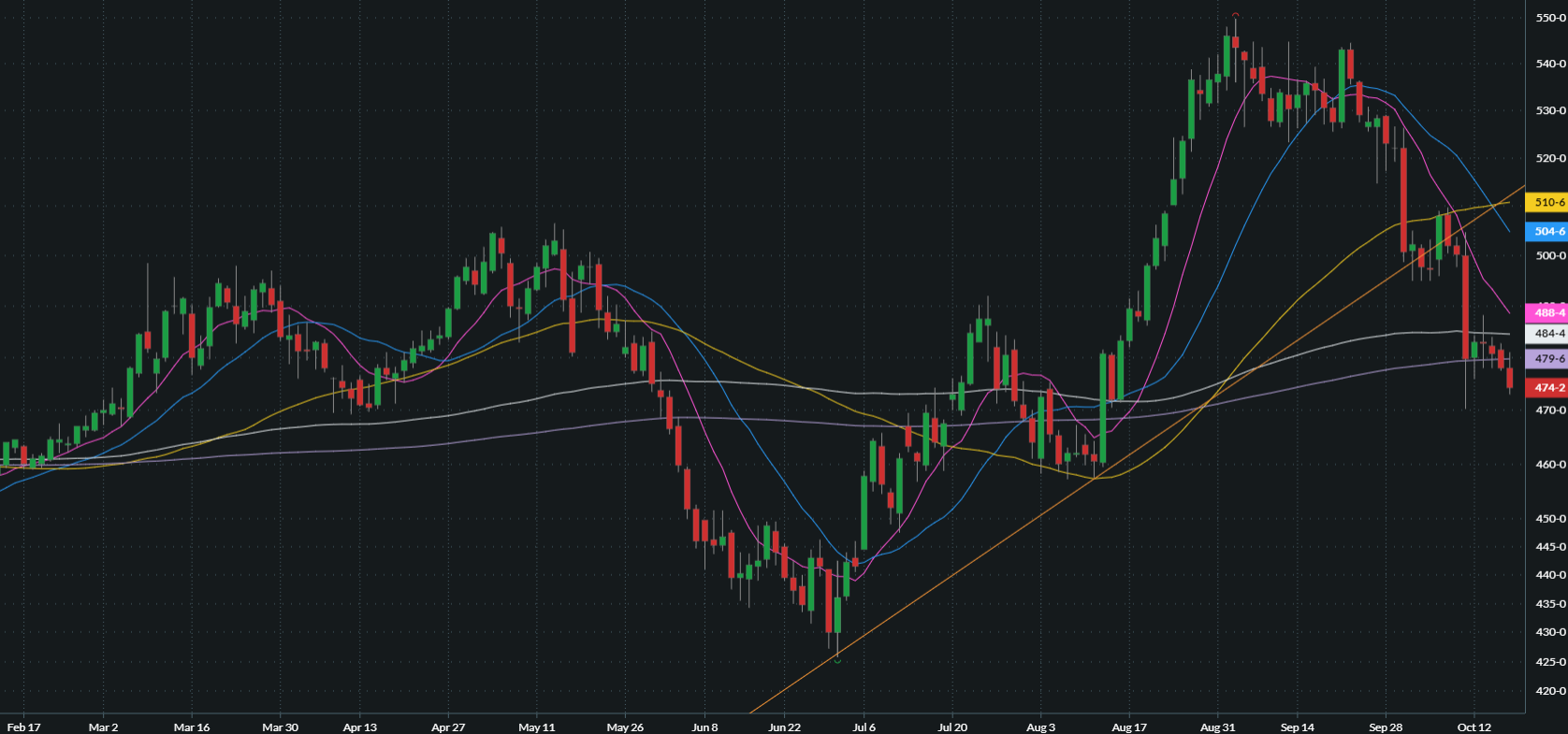Click the 450-0 price axis label
Screen dimensions: 1568x734
coord(1550,518)
